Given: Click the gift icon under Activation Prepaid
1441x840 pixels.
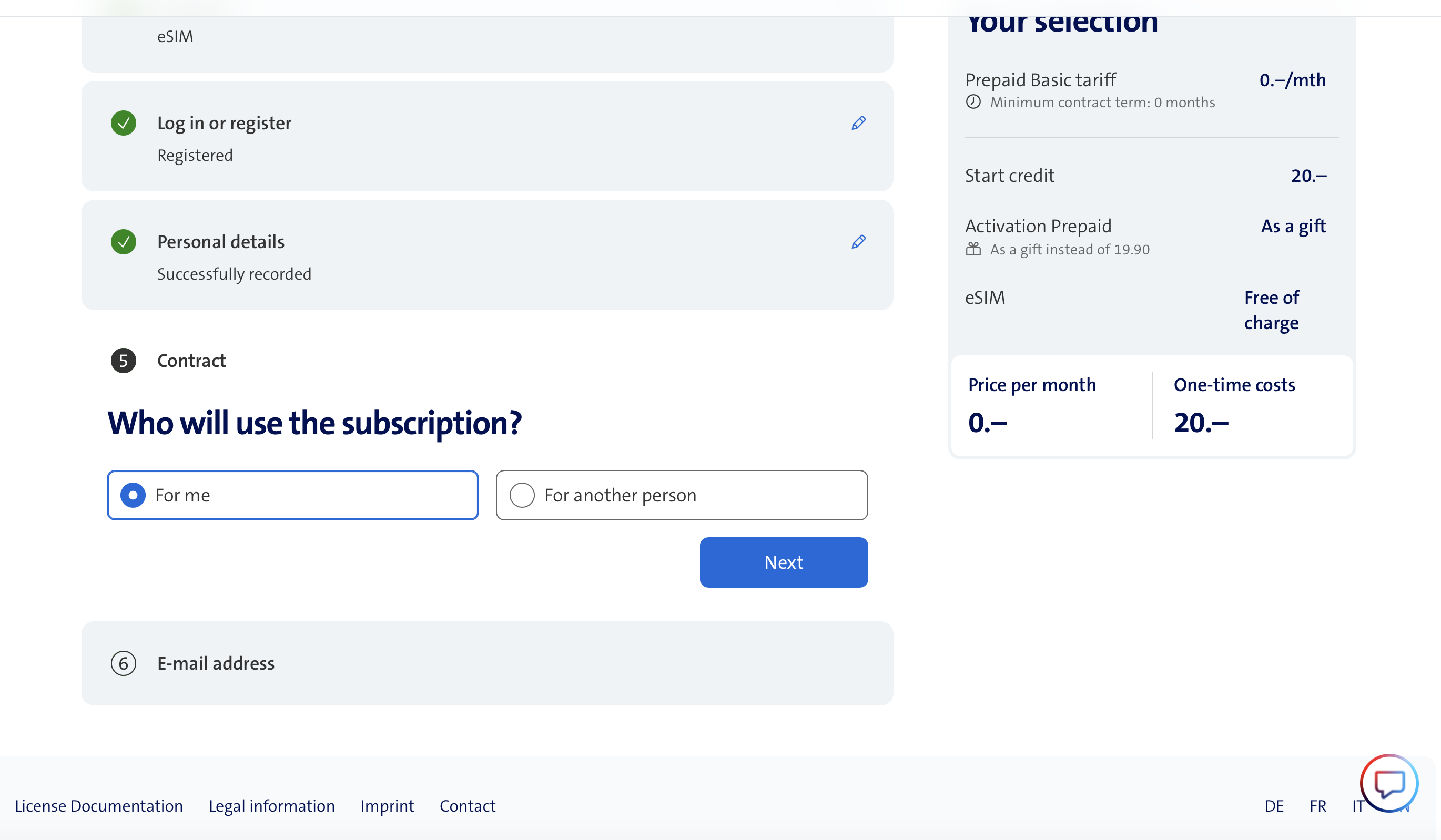Looking at the screenshot, I should pyautogui.click(x=973, y=250).
